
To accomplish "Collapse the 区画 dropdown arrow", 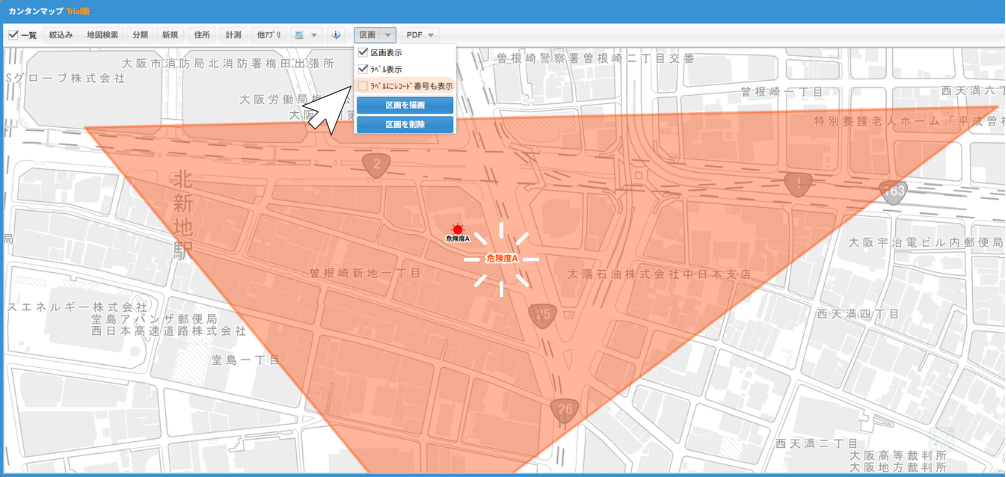I will tap(388, 35).
